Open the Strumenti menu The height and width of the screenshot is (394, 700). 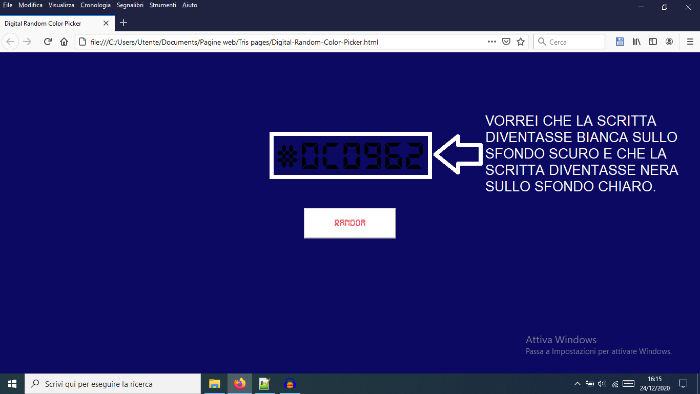point(163,5)
